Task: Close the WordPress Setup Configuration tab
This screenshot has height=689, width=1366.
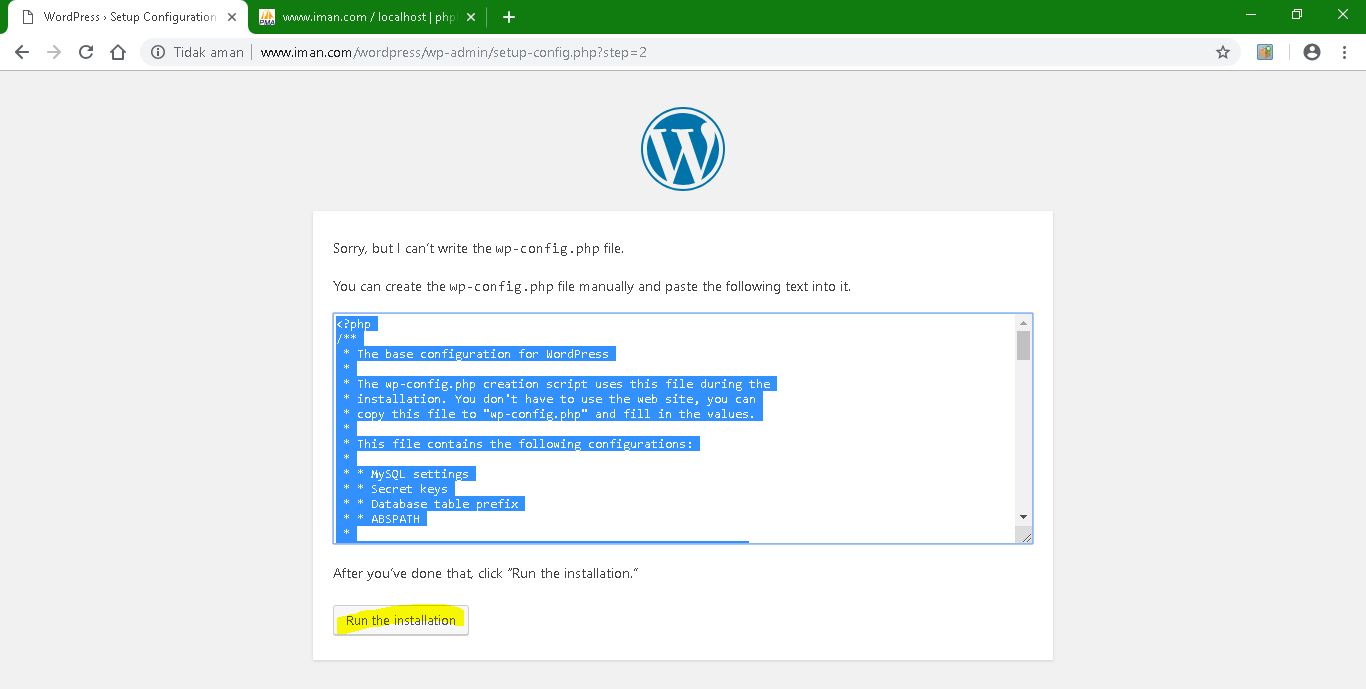Action: click(232, 17)
